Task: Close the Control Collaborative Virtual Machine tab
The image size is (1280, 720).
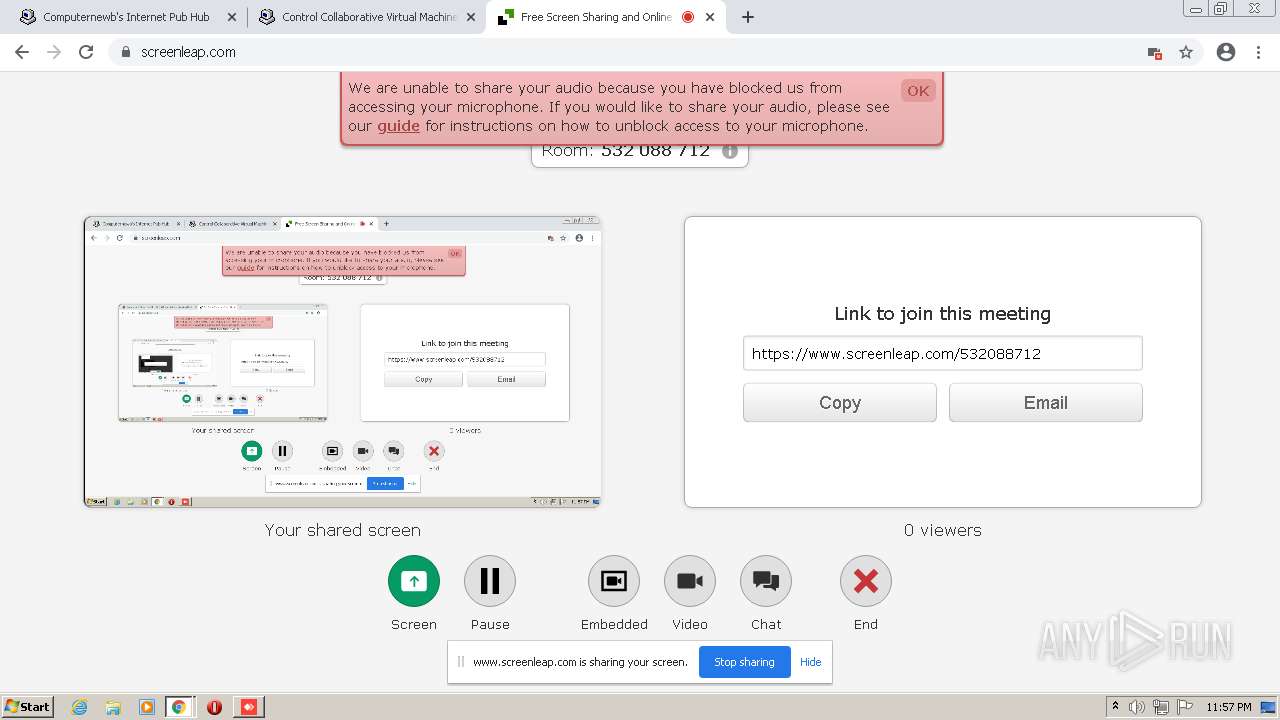Action: tap(472, 17)
